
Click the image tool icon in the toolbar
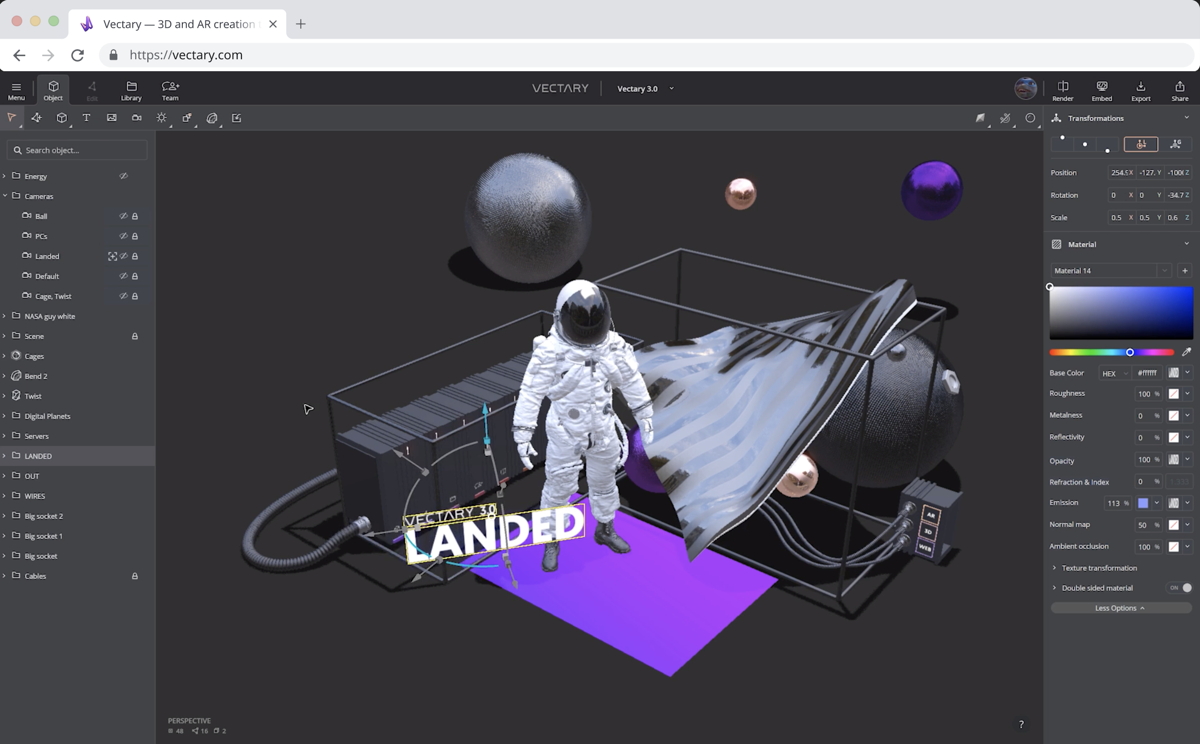111,118
